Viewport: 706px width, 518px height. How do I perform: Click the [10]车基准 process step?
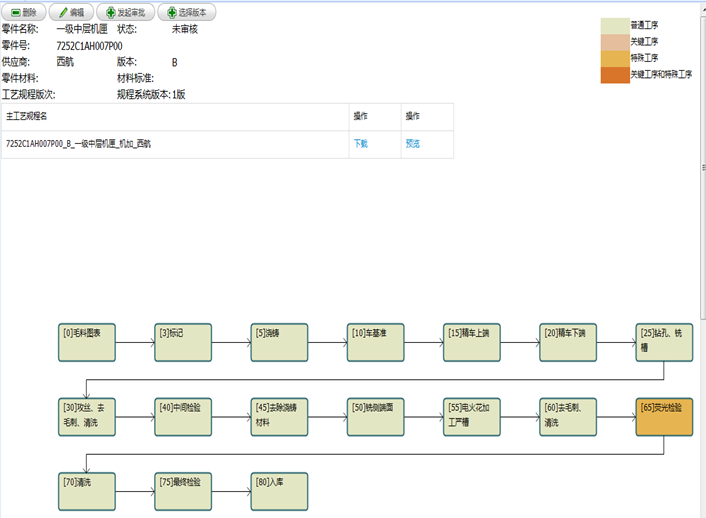376,343
